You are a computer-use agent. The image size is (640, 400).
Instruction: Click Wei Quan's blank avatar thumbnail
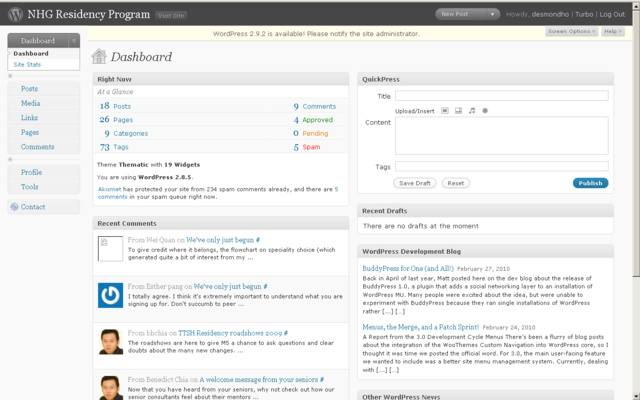point(110,249)
